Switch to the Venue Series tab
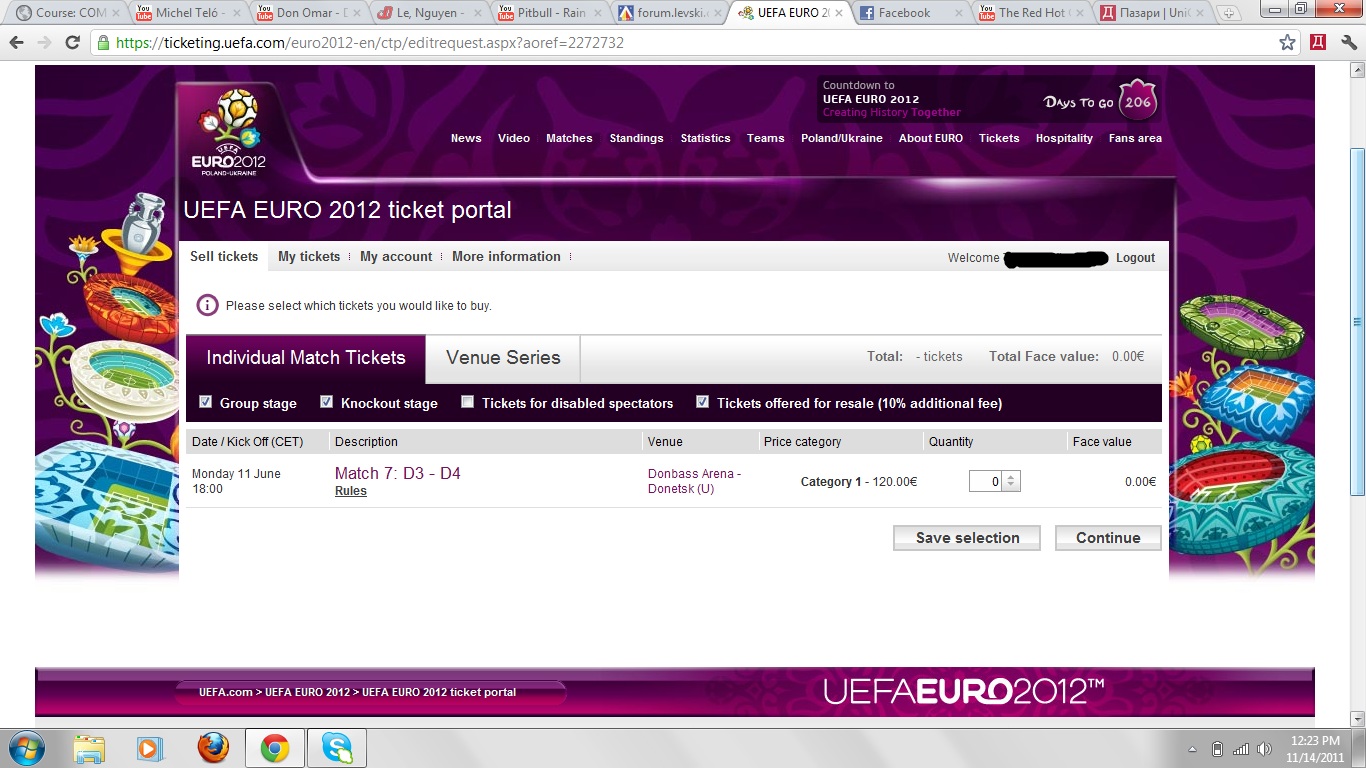The height and width of the screenshot is (778, 1366). click(503, 358)
